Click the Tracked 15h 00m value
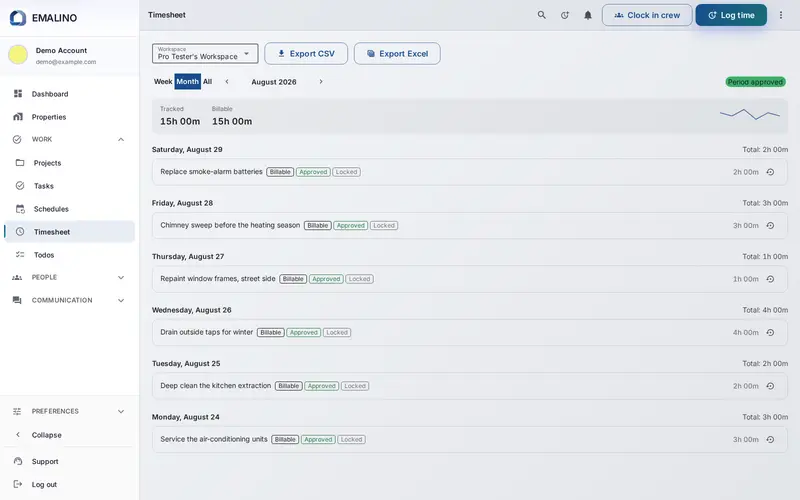The width and height of the screenshot is (800, 500). (180, 121)
